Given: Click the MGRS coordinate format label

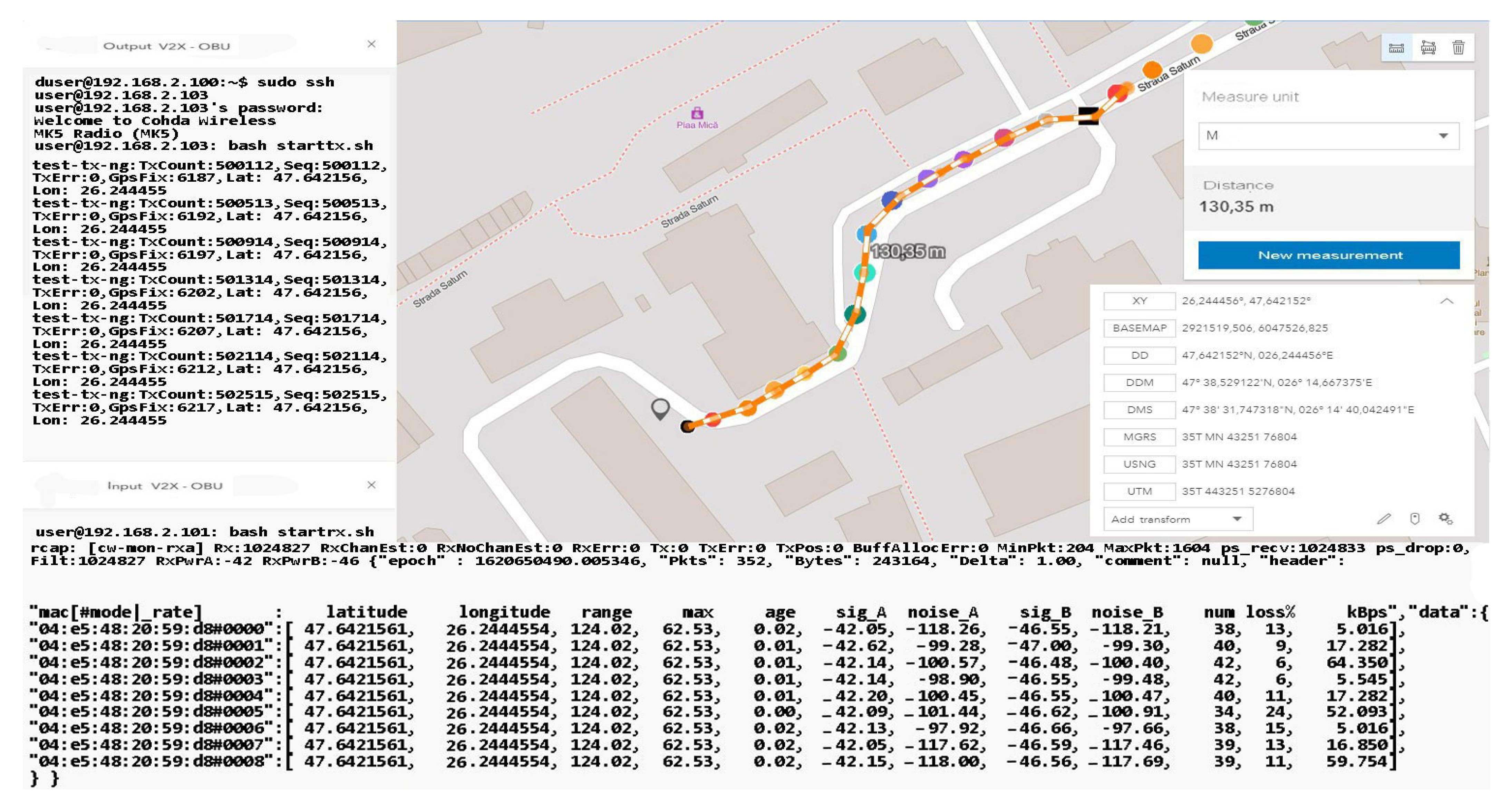Looking at the screenshot, I should 1139,436.
